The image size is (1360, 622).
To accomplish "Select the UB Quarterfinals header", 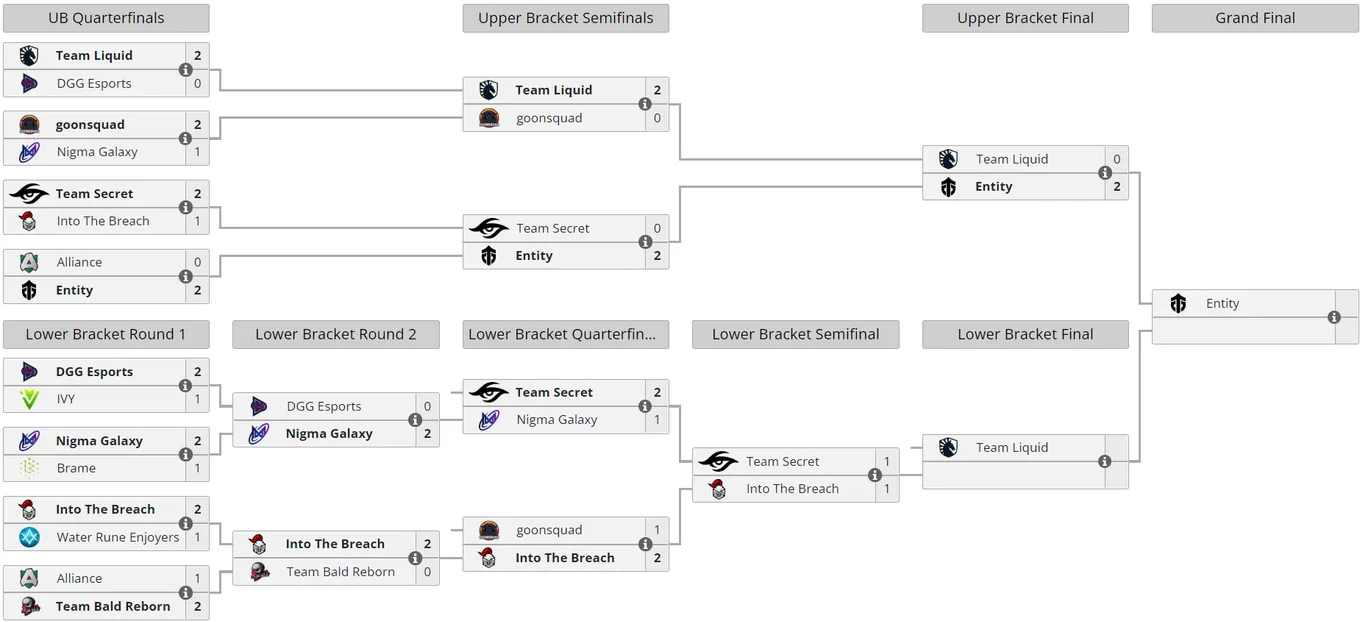I will click(x=106, y=18).
